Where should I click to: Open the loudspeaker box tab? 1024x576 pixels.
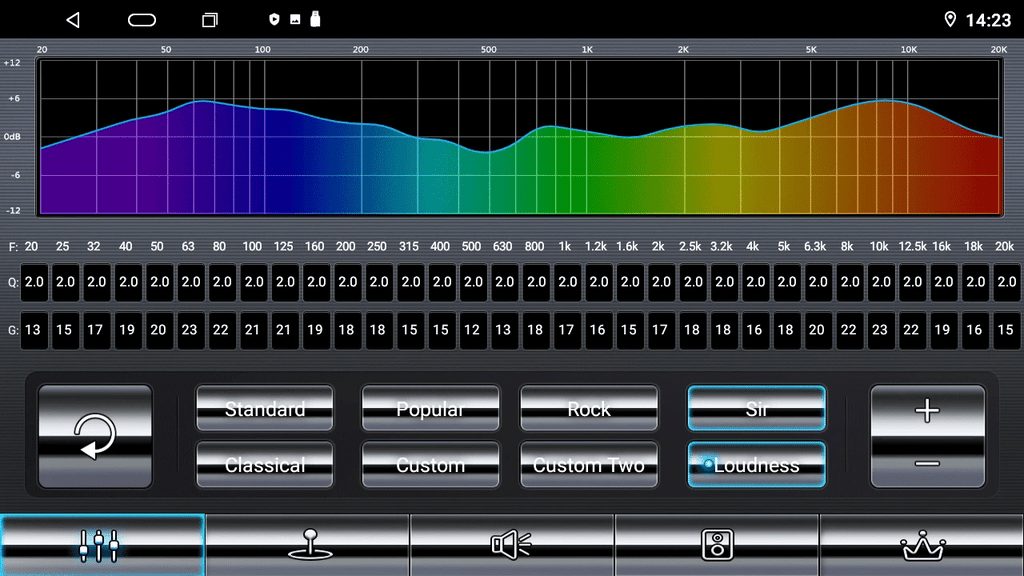pos(717,545)
